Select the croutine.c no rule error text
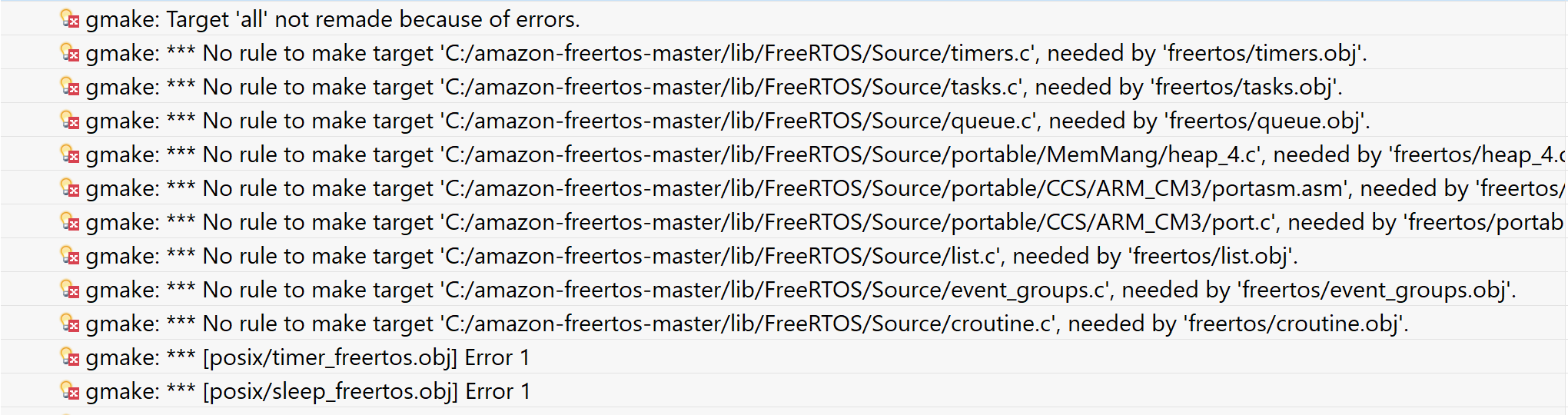This screenshot has width=1568, height=415. pos(746,324)
